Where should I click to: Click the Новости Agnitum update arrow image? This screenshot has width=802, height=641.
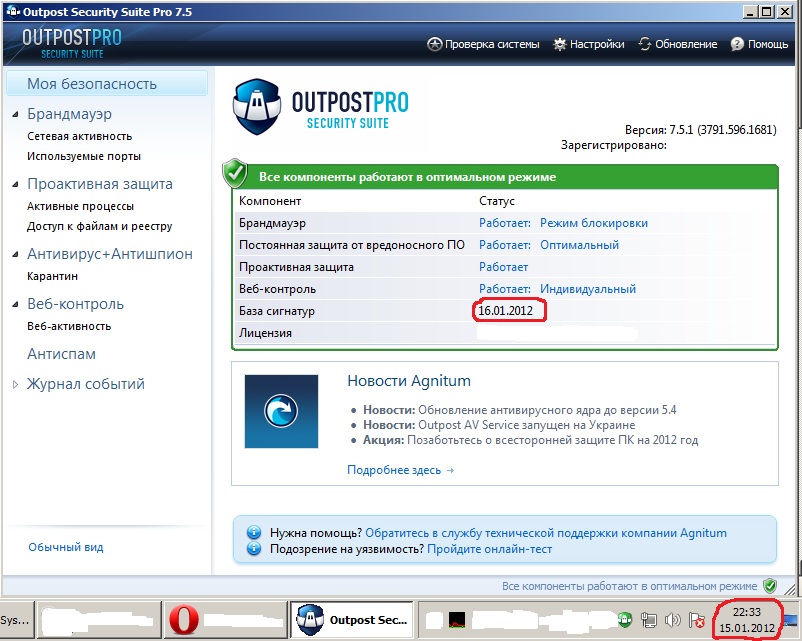coord(281,411)
